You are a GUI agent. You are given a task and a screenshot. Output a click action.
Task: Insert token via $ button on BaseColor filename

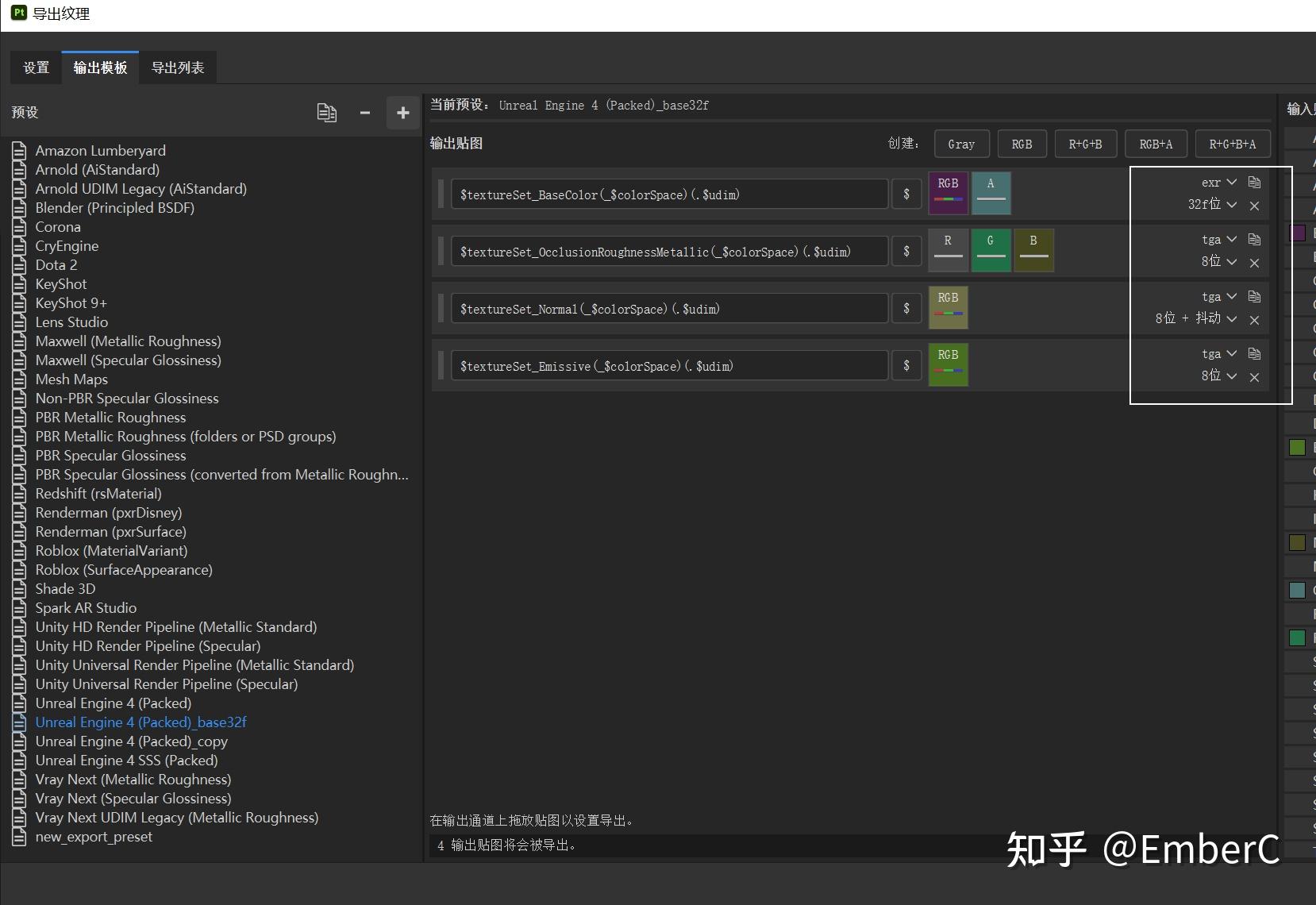906,194
